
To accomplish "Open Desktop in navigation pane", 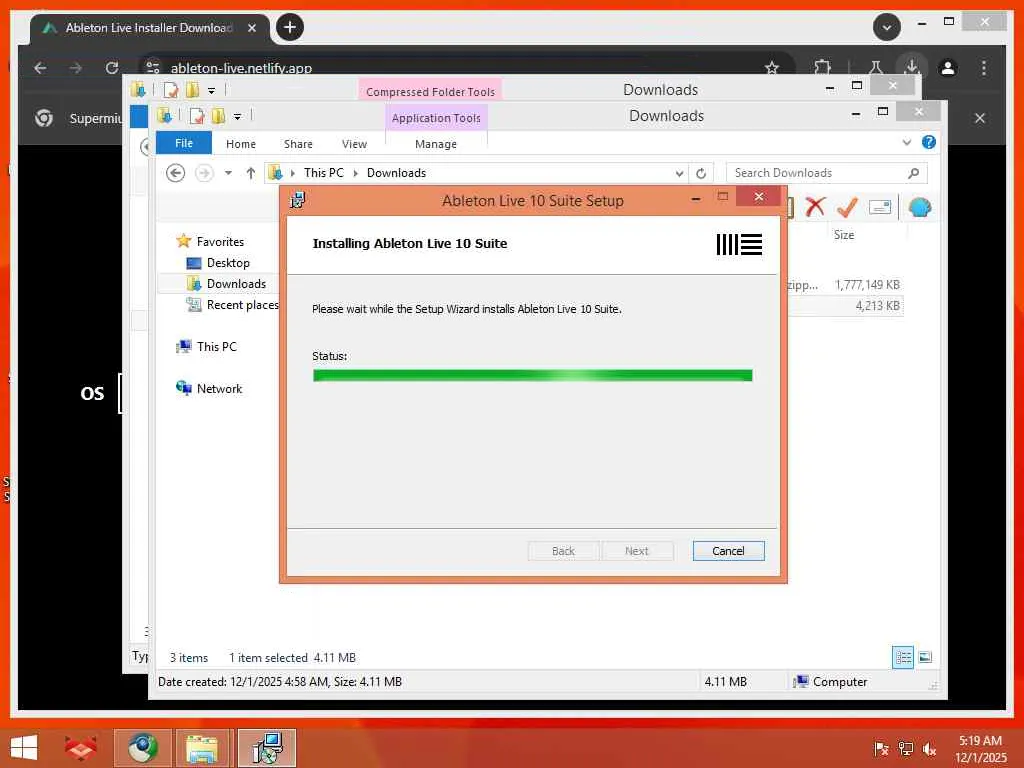I will pos(228,263).
